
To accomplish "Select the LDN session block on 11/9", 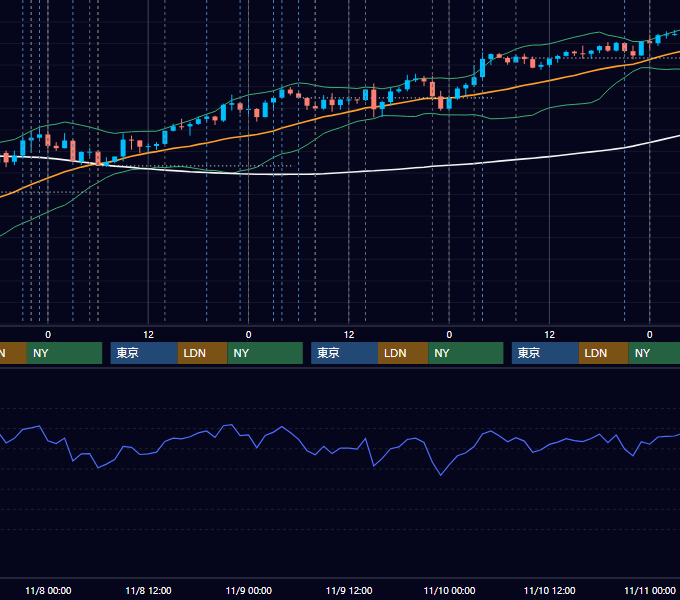I will 403,353.
